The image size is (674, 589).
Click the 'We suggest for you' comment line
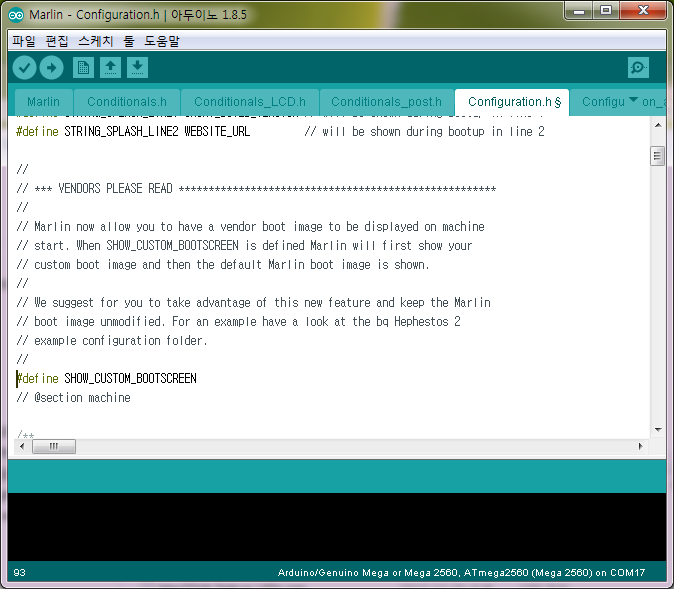253,303
